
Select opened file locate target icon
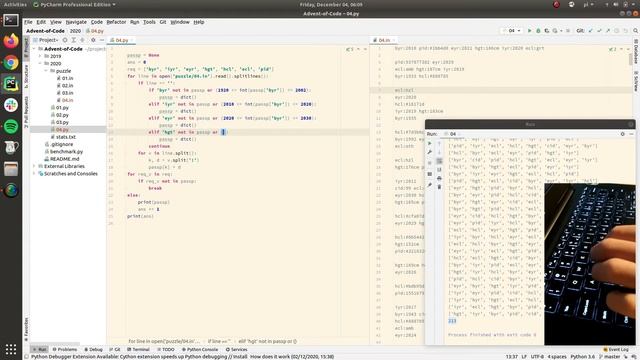tap(65, 40)
